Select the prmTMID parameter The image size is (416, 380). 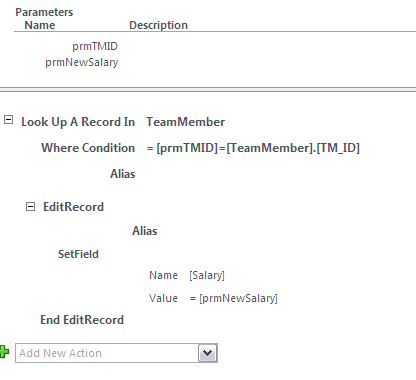[95, 46]
